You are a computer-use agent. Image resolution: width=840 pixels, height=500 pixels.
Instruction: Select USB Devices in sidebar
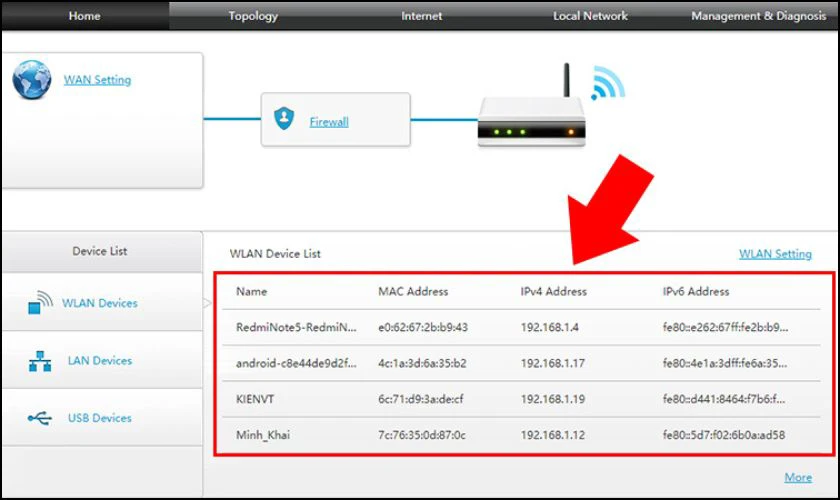pos(100,417)
